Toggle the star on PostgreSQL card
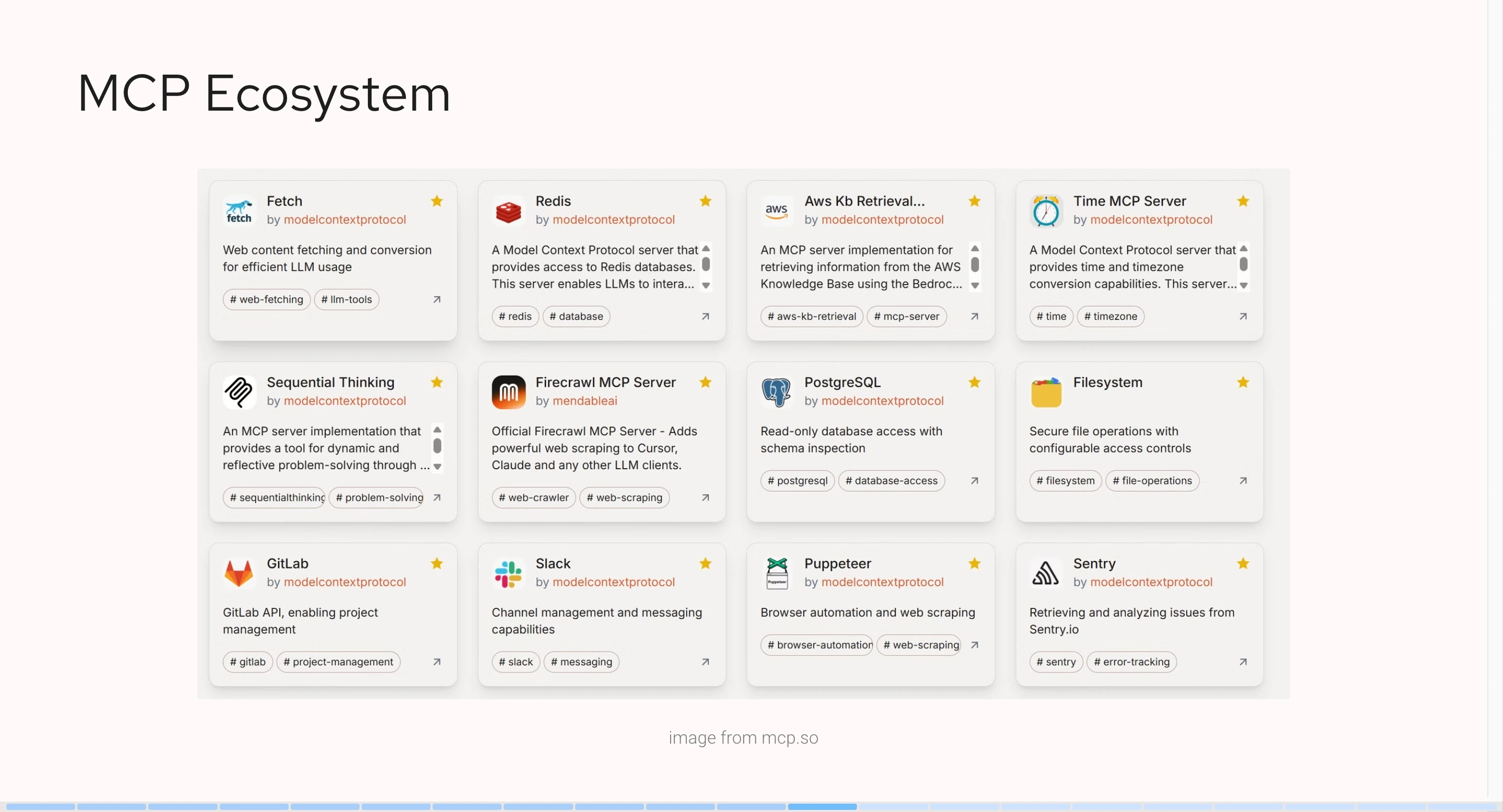Viewport: 1503px width, 812px height. click(974, 382)
